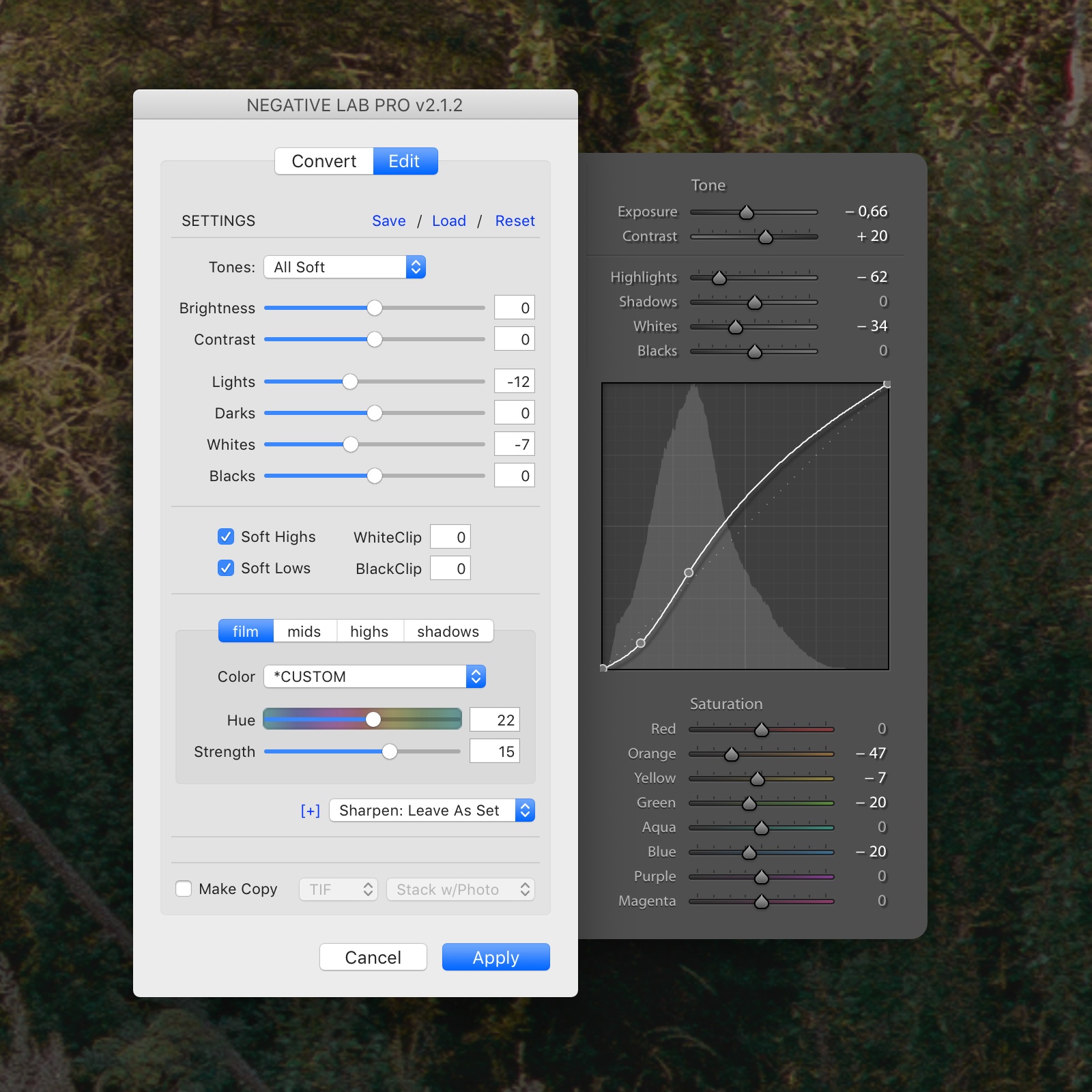Click the Strength value field showing 15

tap(495, 751)
